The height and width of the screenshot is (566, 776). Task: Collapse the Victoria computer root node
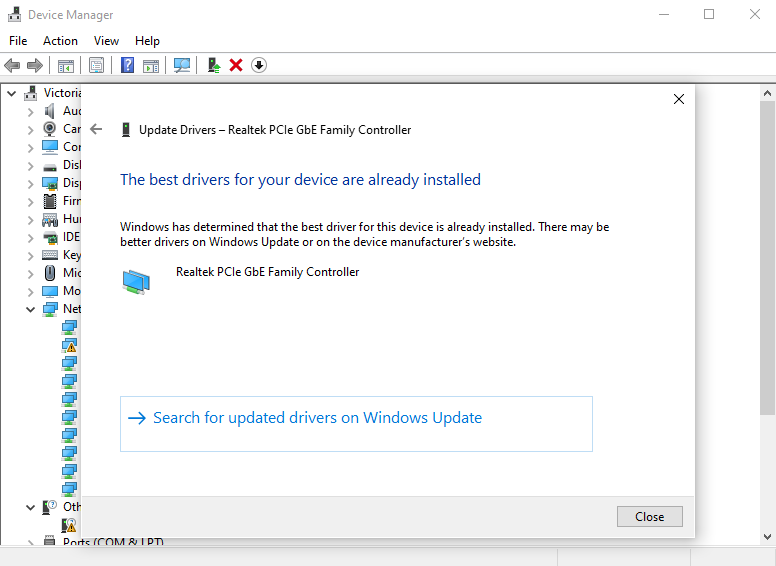pyautogui.click(x=12, y=94)
